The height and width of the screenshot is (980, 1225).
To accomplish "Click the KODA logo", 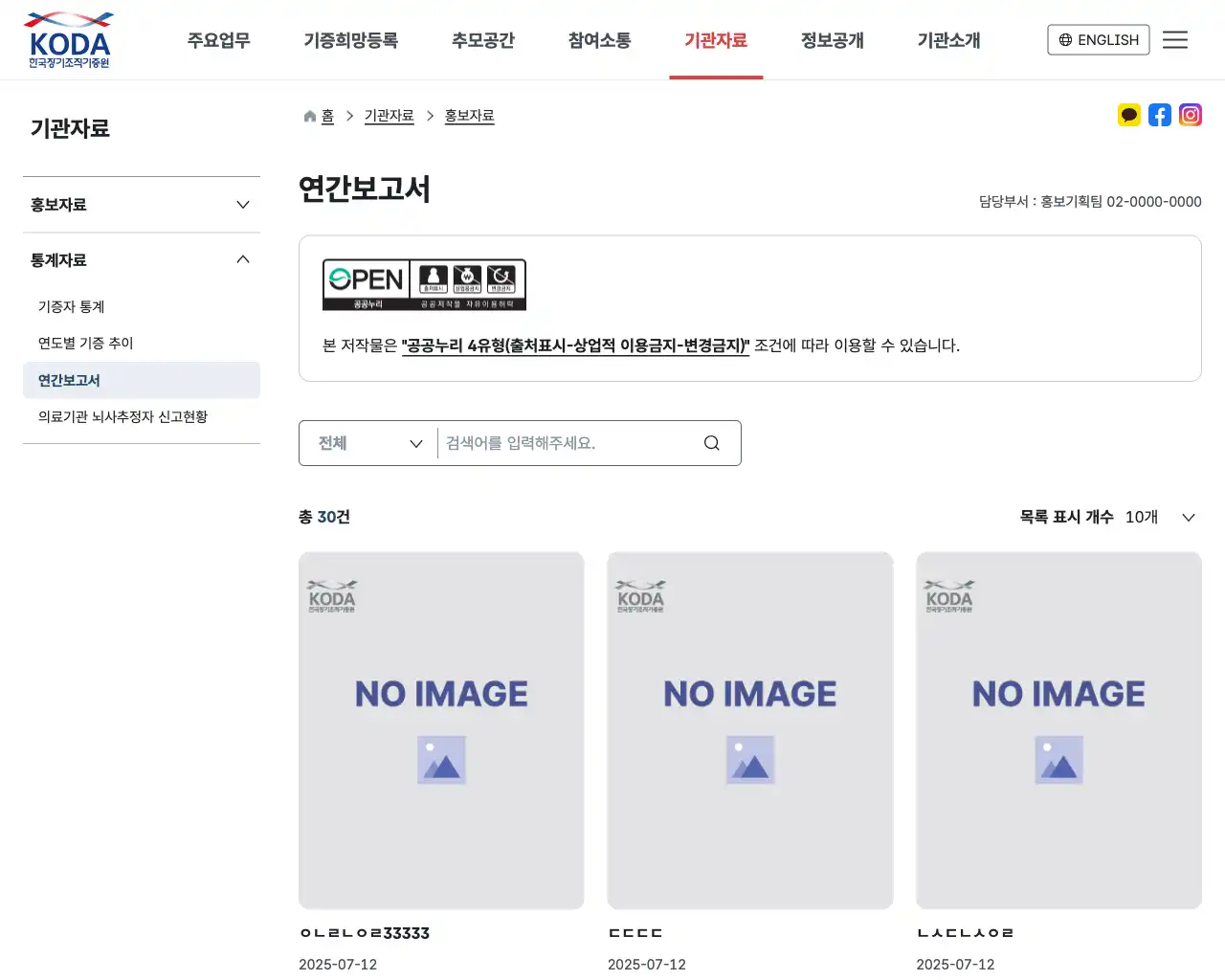I will [68, 39].
